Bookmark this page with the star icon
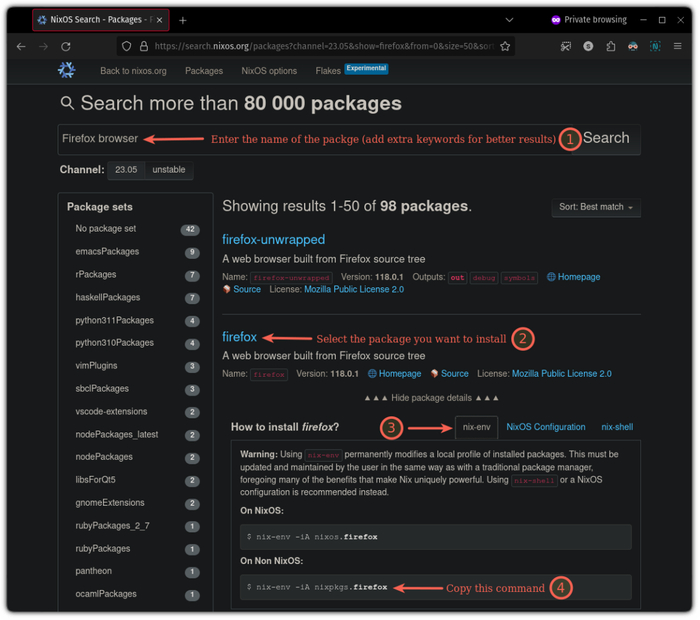This screenshot has height=620, width=700. (x=505, y=46)
